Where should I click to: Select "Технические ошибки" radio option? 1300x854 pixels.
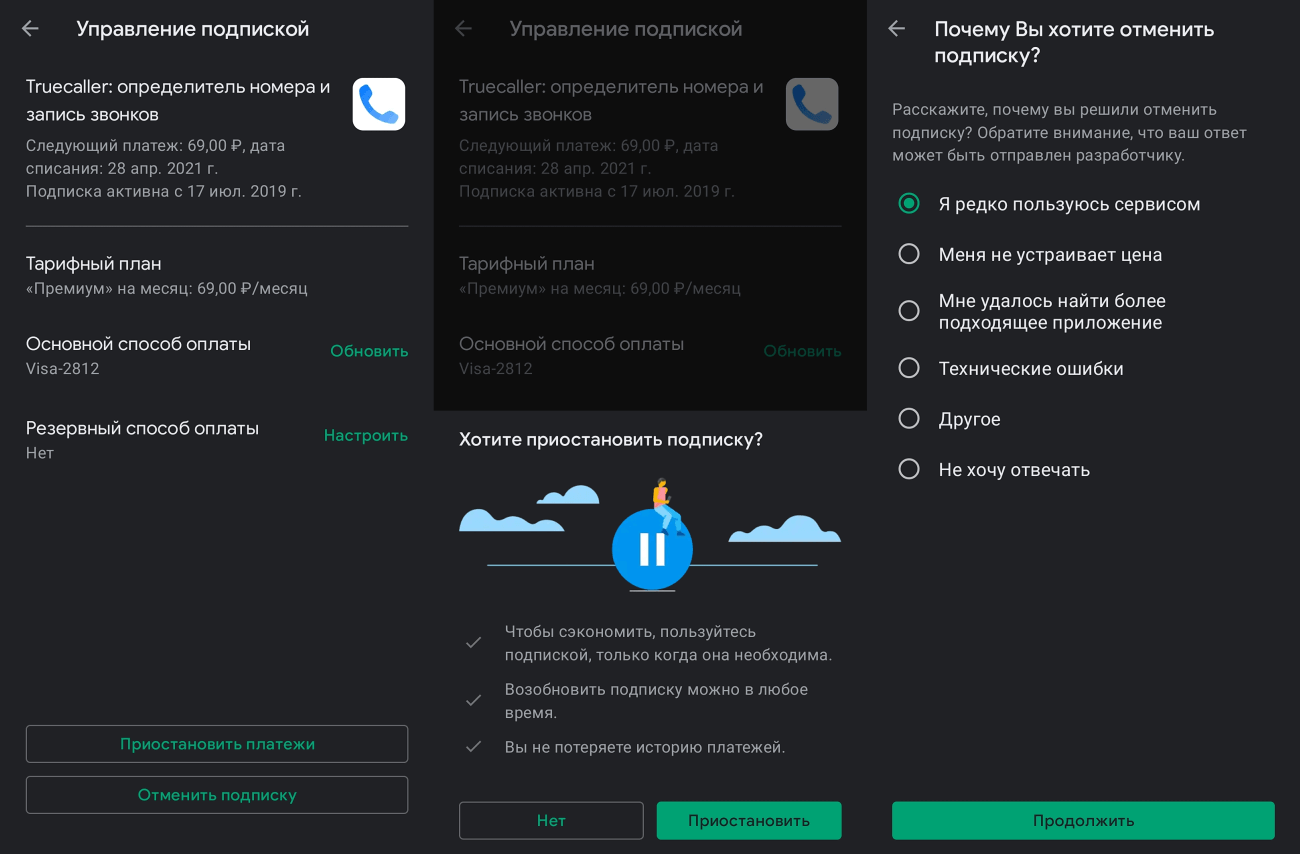pyautogui.click(x=909, y=369)
